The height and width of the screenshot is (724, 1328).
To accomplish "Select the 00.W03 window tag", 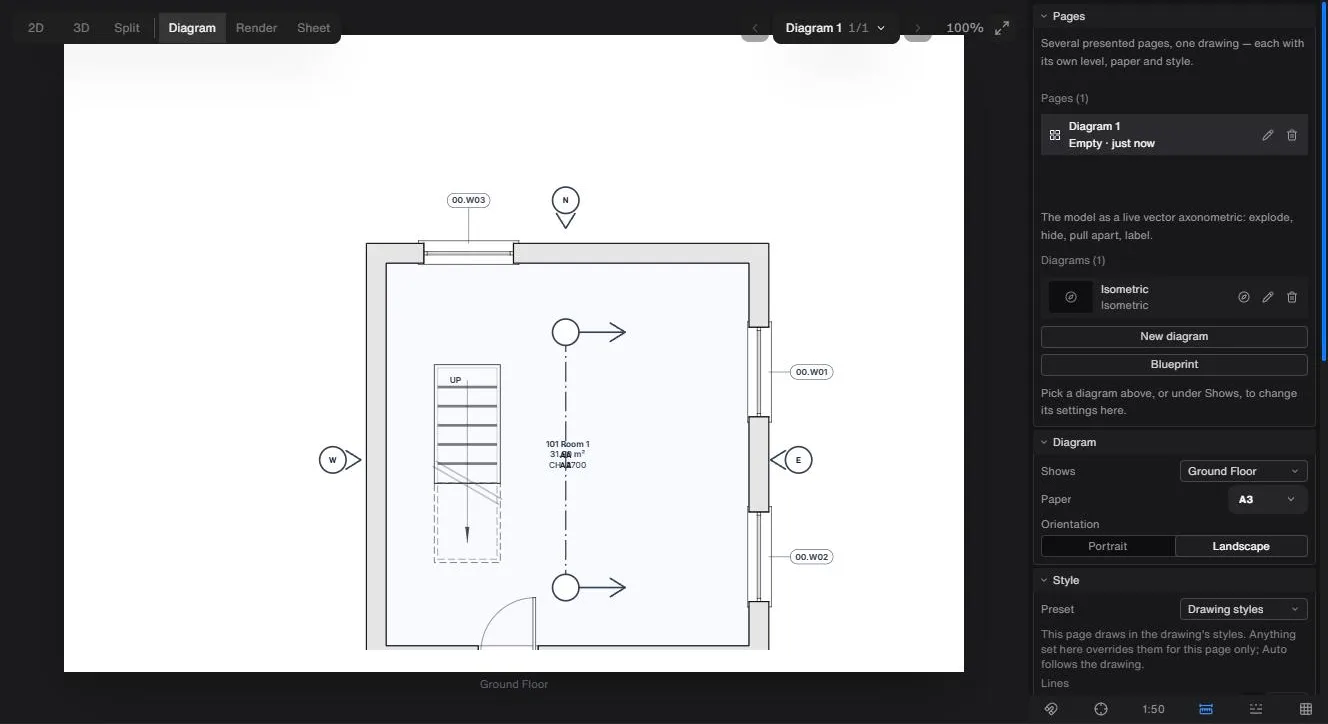I will pos(468,200).
